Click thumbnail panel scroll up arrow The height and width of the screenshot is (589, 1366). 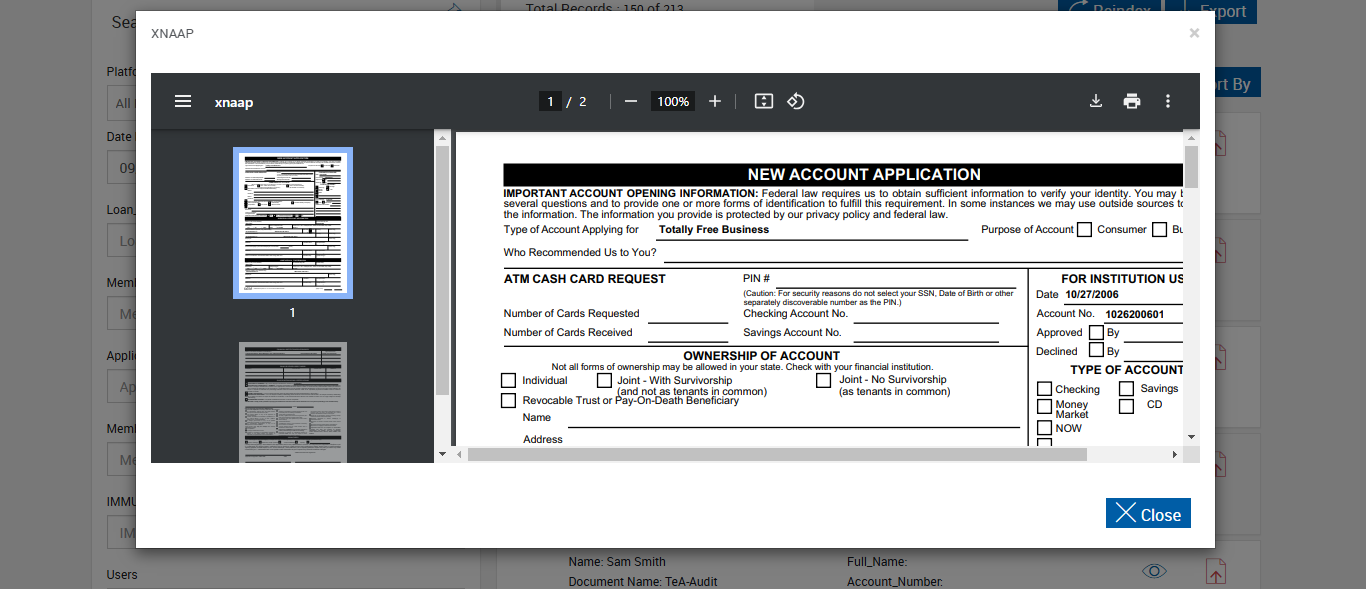click(x=443, y=138)
